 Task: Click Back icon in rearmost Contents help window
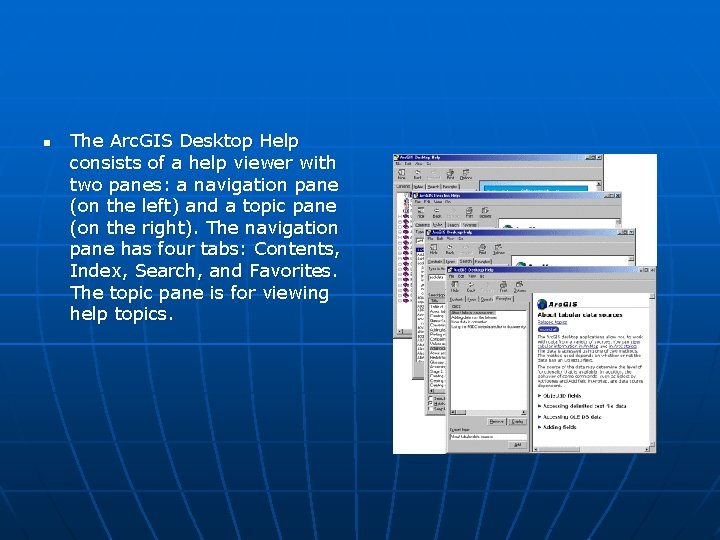pyautogui.click(x=417, y=174)
